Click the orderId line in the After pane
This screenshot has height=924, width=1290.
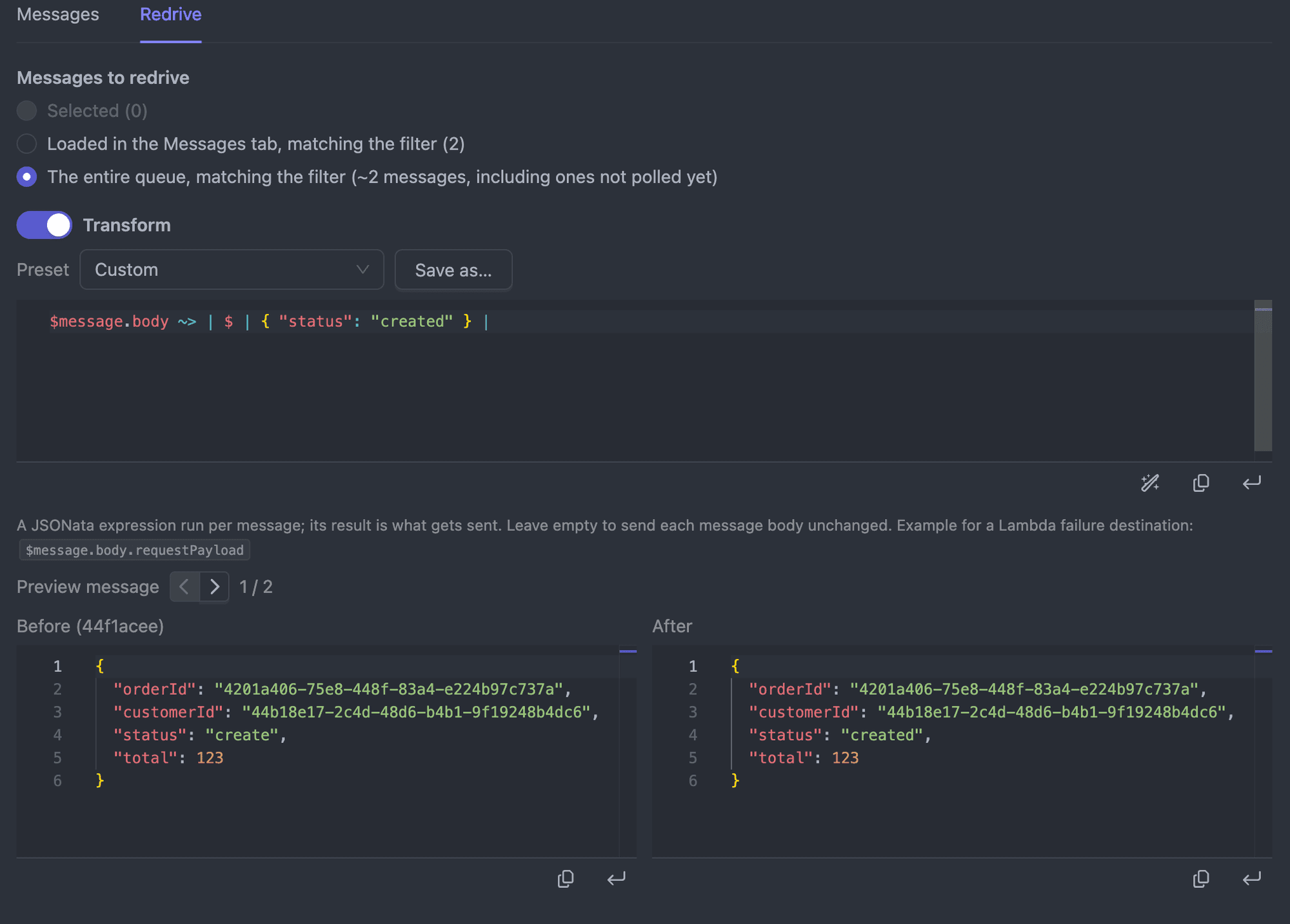[x=978, y=689]
